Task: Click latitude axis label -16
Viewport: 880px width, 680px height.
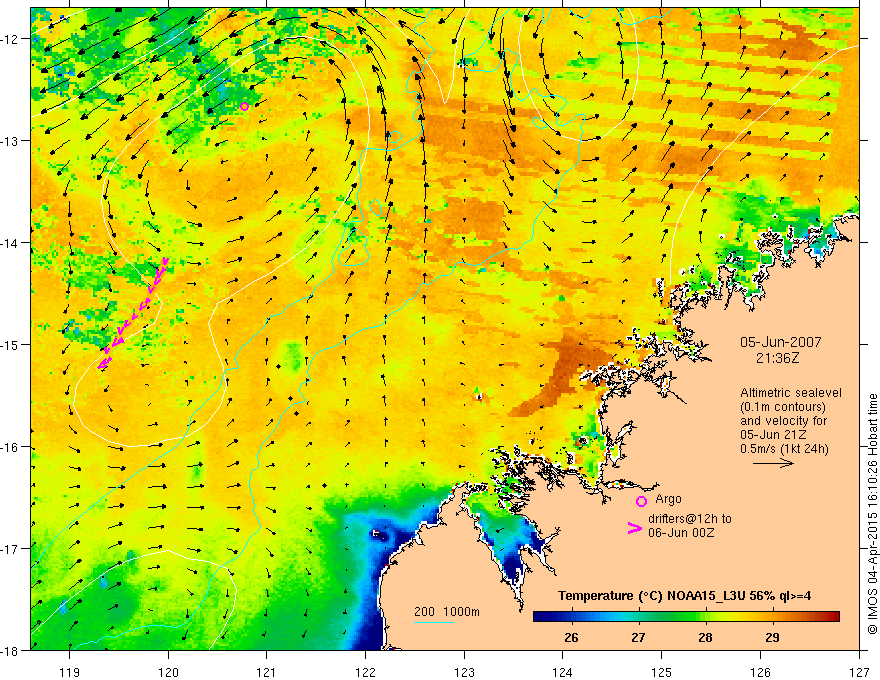Action: [x=11, y=447]
